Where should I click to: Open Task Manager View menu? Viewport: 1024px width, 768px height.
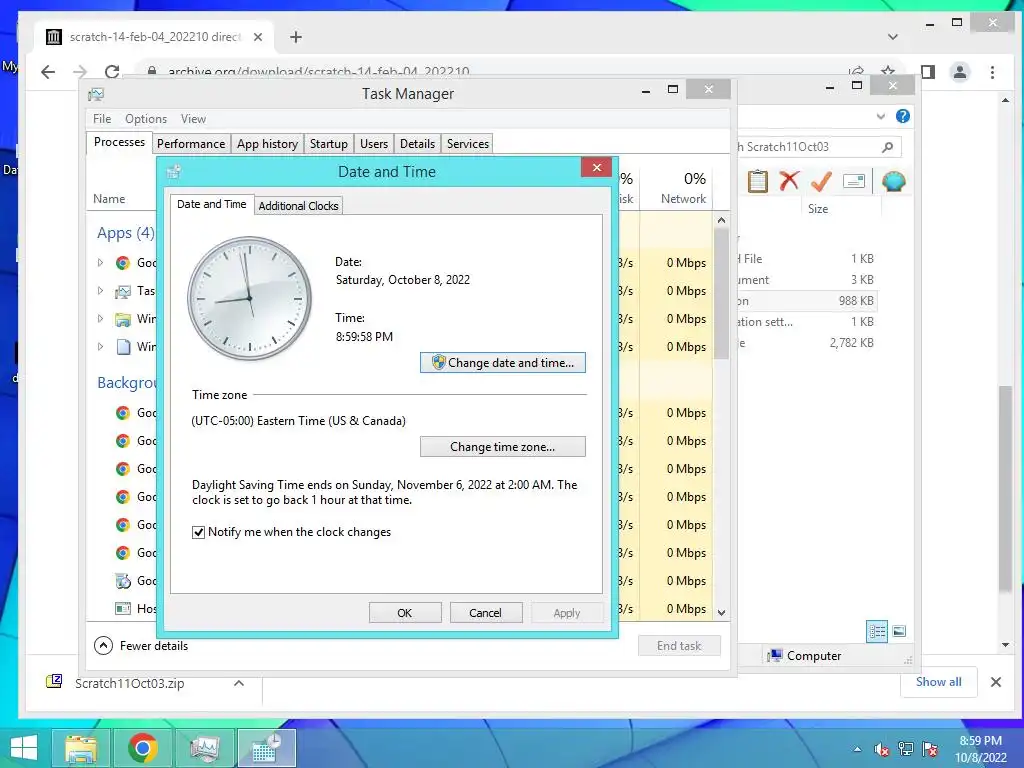[193, 119]
